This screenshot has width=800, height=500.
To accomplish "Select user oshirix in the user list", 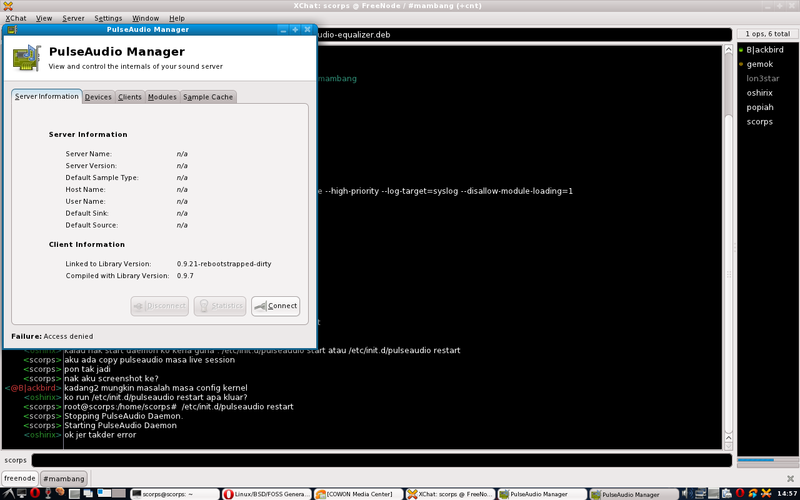I will click(760, 92).
